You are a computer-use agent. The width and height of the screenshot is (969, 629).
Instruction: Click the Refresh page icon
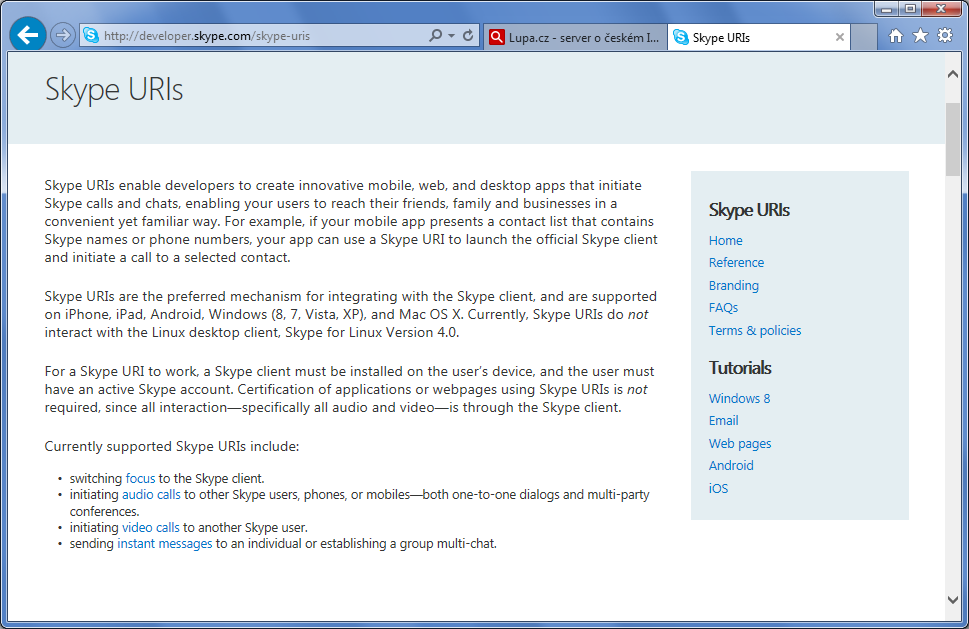coord(468,36)
